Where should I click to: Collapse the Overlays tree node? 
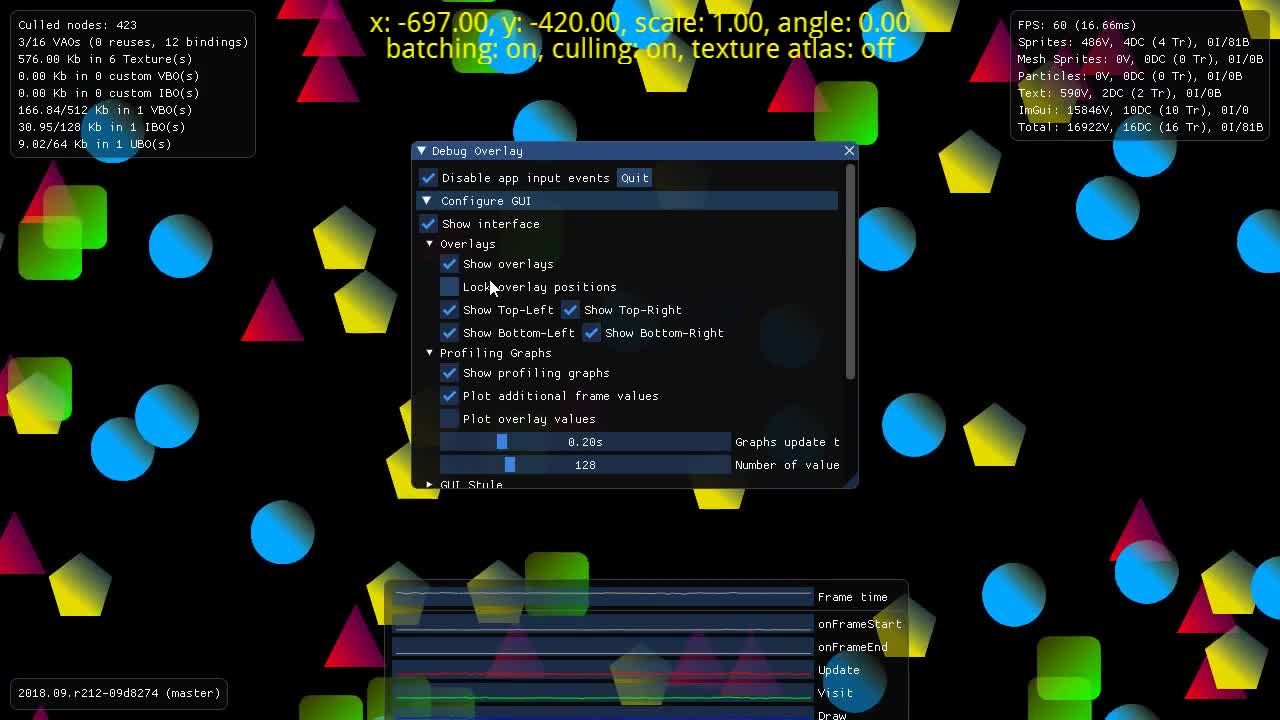point(429,244)
